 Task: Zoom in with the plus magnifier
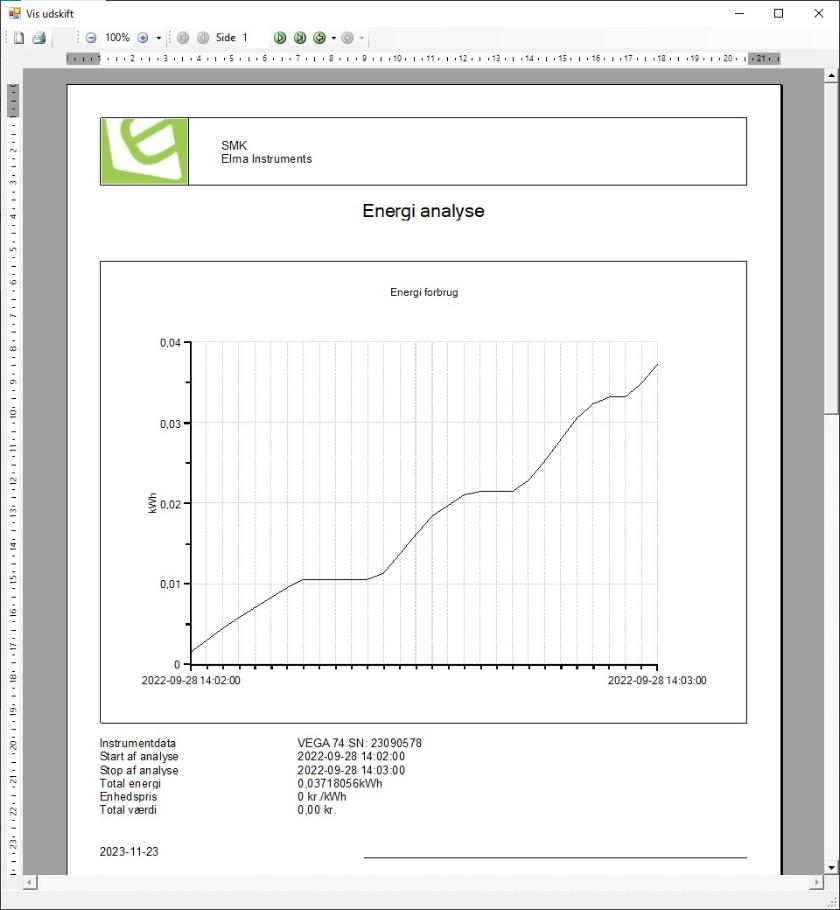pos(142,38)
